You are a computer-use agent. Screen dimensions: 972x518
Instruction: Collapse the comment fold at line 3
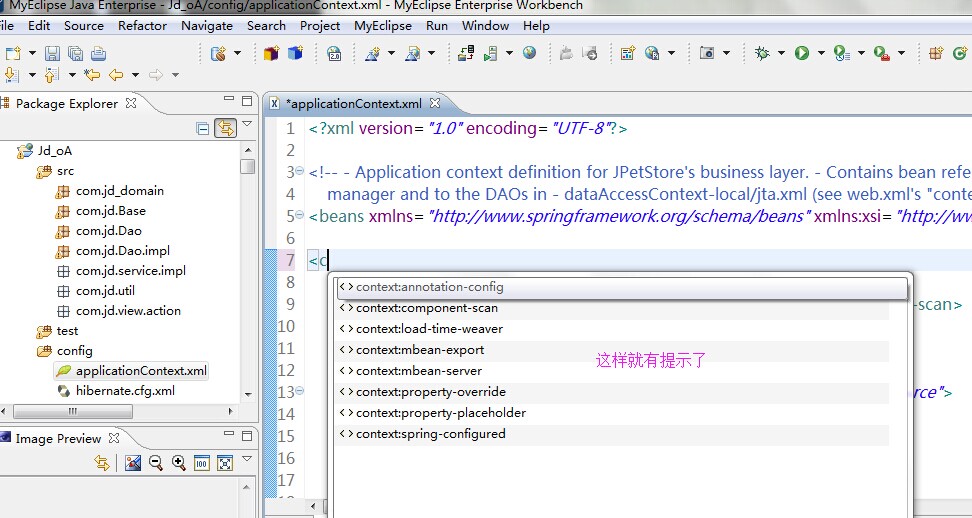299,170
